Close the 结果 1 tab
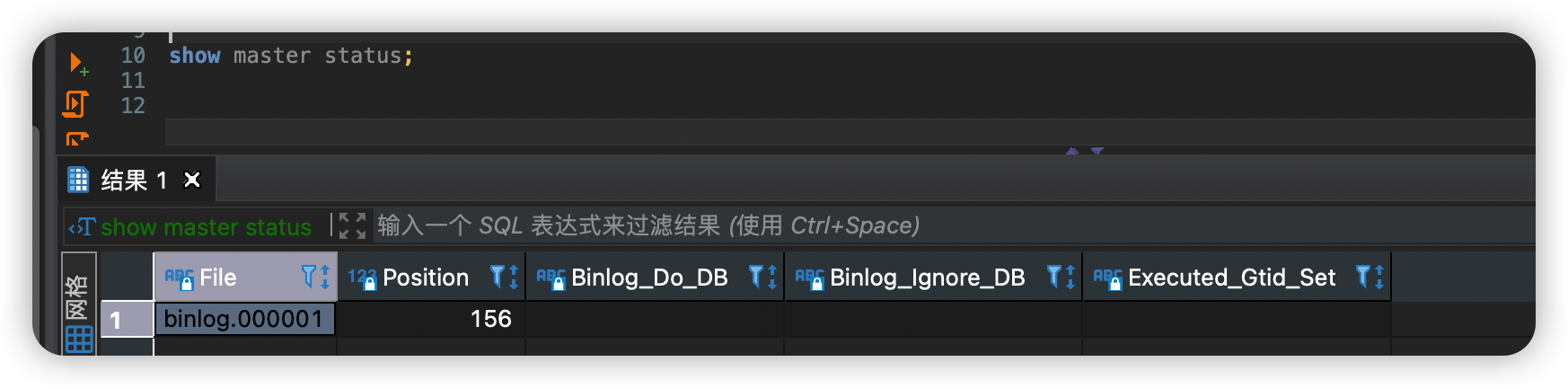Screen dimensions: 1568x388 [x=192, y=180]
